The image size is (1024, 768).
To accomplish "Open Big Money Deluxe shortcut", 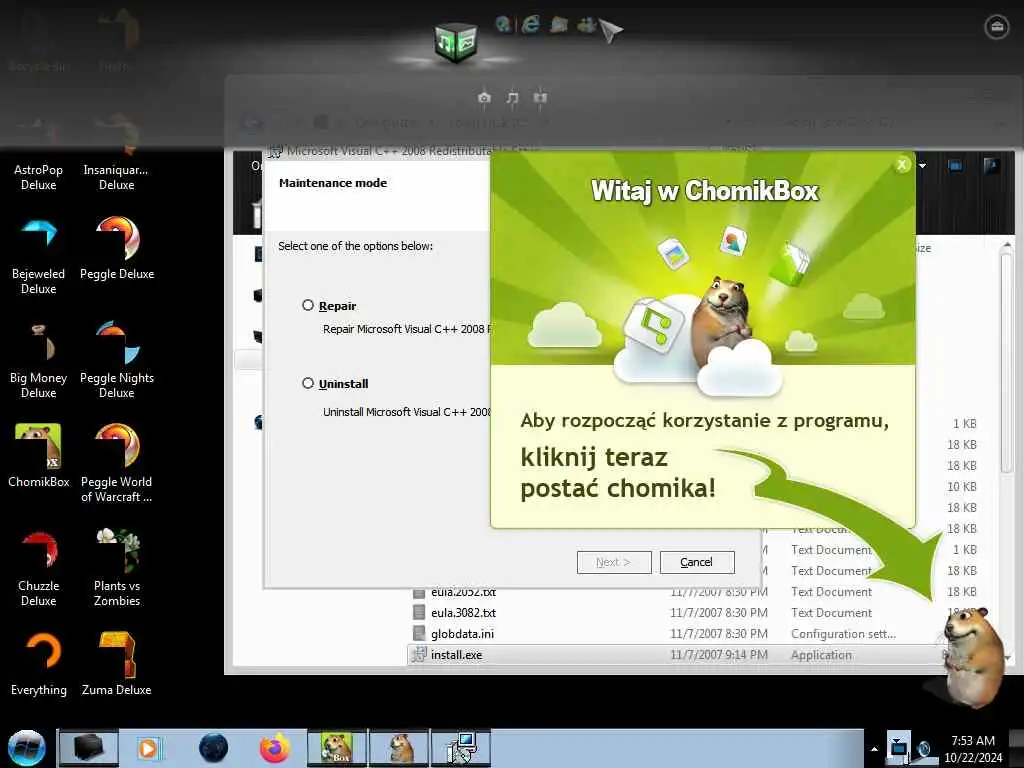I will coord(39,361).
